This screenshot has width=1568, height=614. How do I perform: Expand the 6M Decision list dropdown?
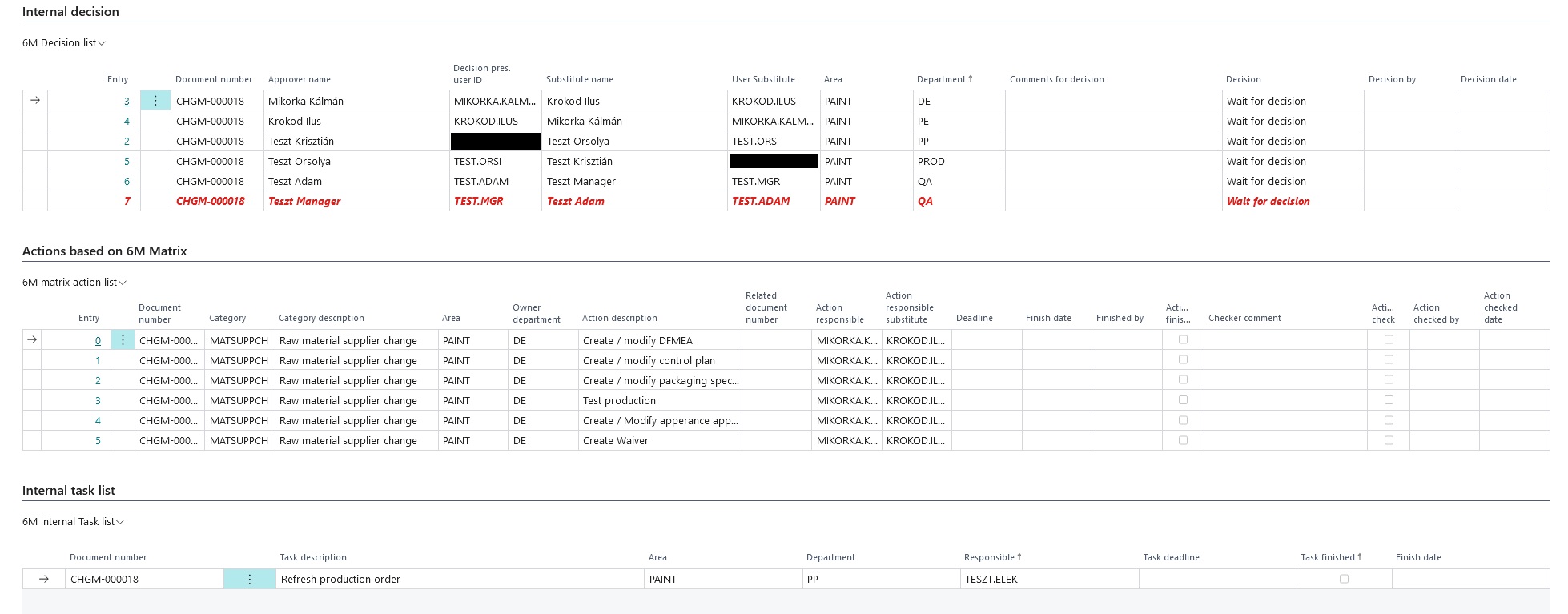pyautogui.click(x=64, y=43)
